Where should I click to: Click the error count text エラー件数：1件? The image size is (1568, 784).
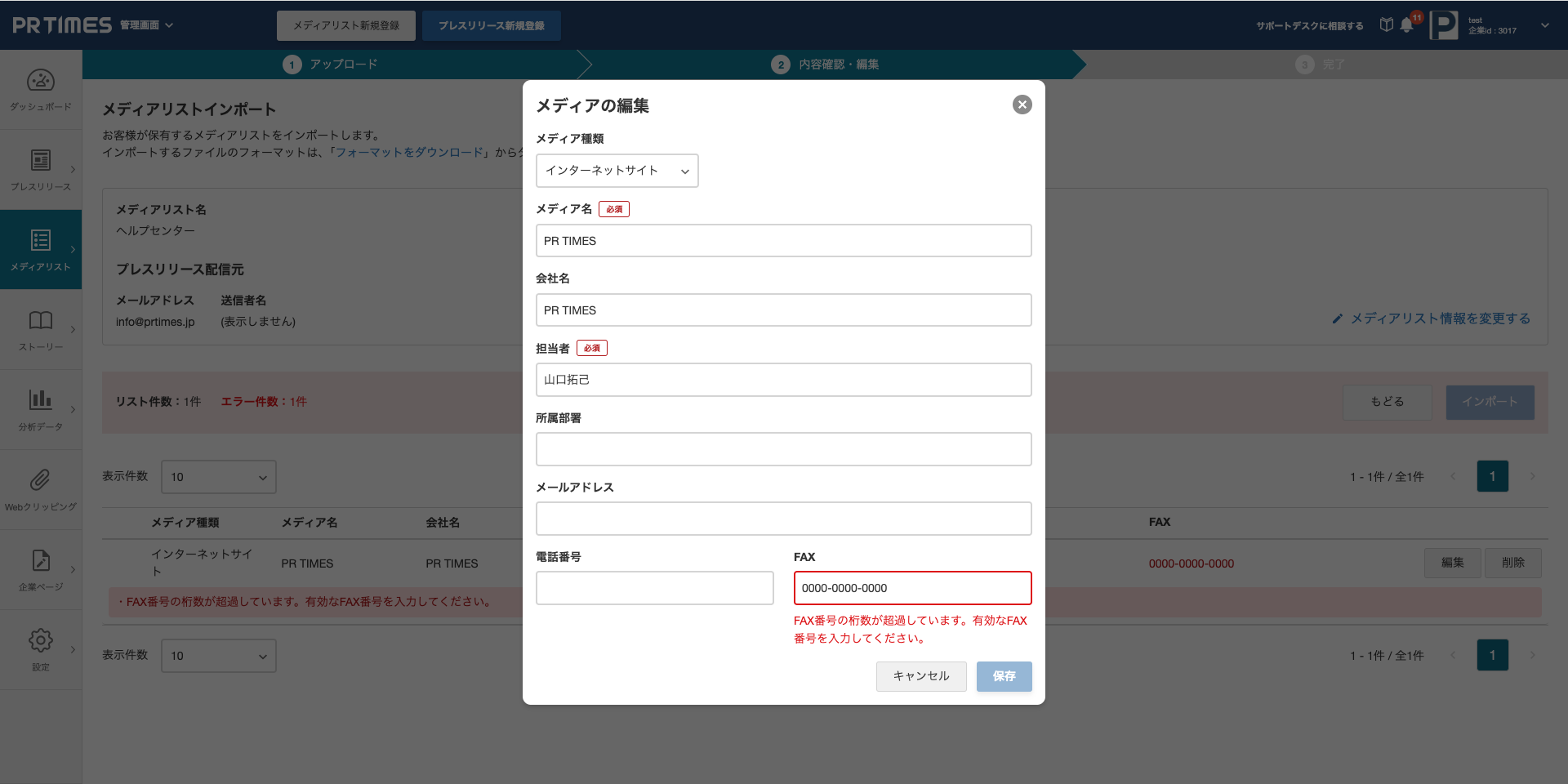pyautogui.click(x=264, y=402)
